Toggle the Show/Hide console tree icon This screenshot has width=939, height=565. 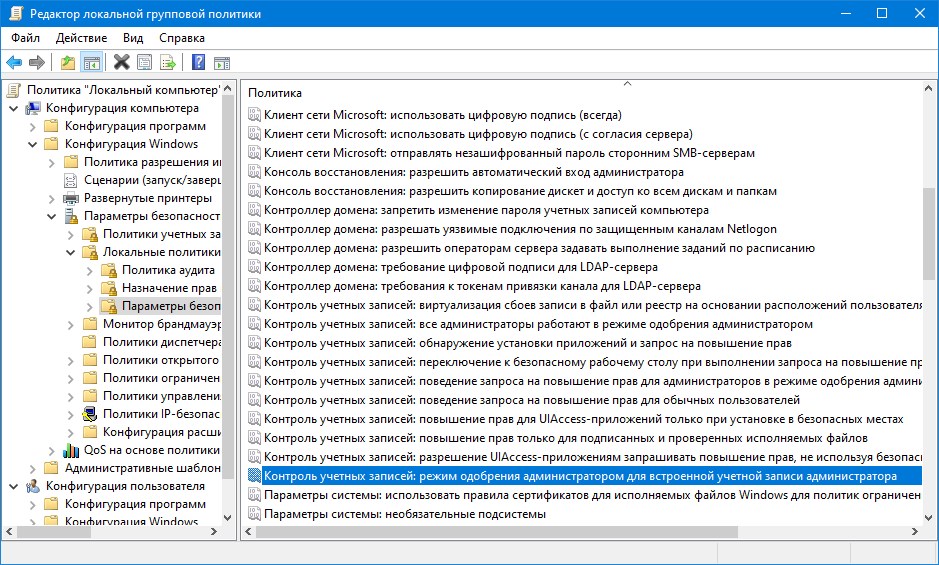point(92,62)
